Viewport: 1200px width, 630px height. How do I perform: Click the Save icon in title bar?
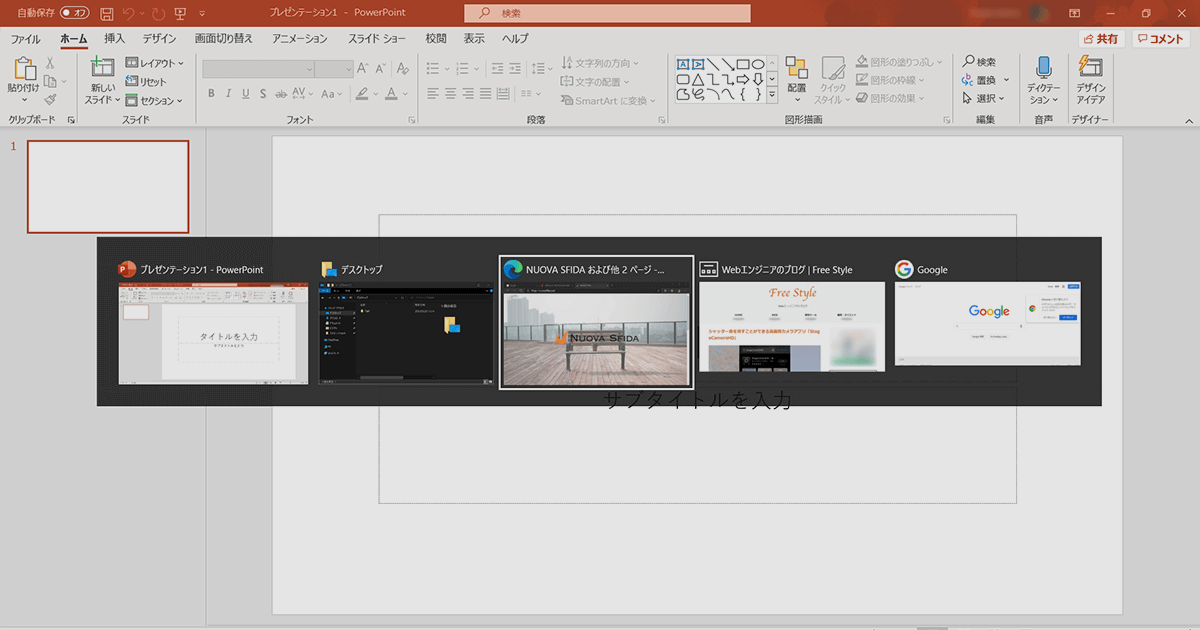point(106,13)
